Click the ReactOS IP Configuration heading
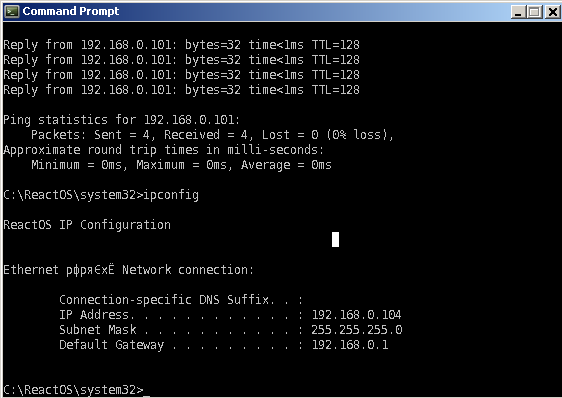This screenshot has width=562, height=398. [87, 225]
